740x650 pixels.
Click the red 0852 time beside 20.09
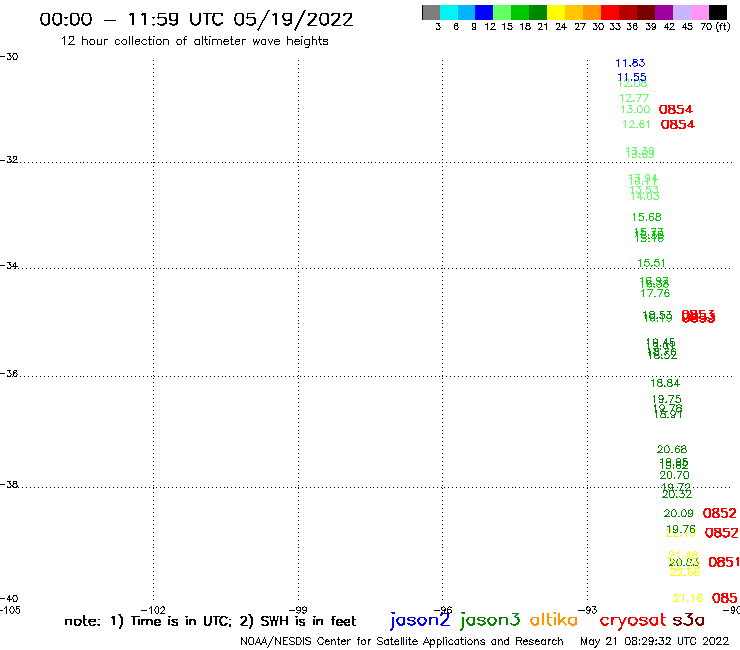coord(720,513)
